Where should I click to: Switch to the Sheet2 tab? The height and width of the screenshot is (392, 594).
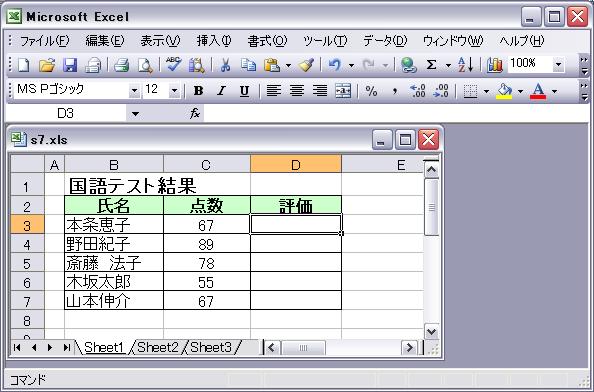coord(158,347)
